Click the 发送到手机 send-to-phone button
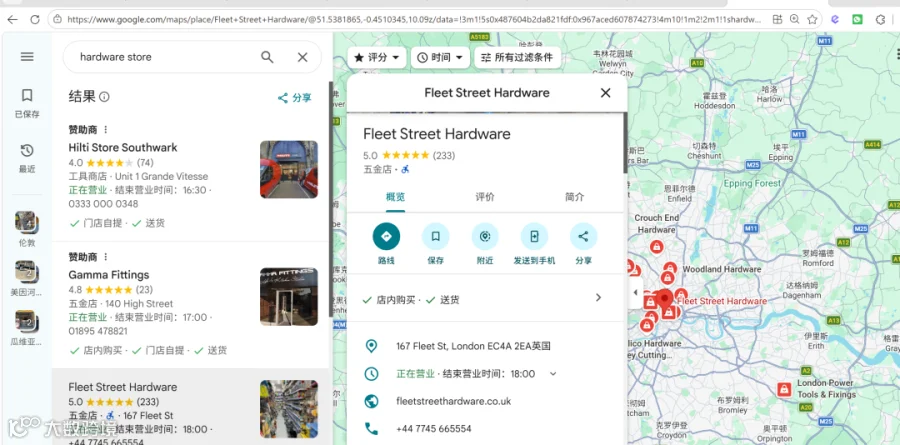This screenshot has height=445, width=900. (534, 237)
